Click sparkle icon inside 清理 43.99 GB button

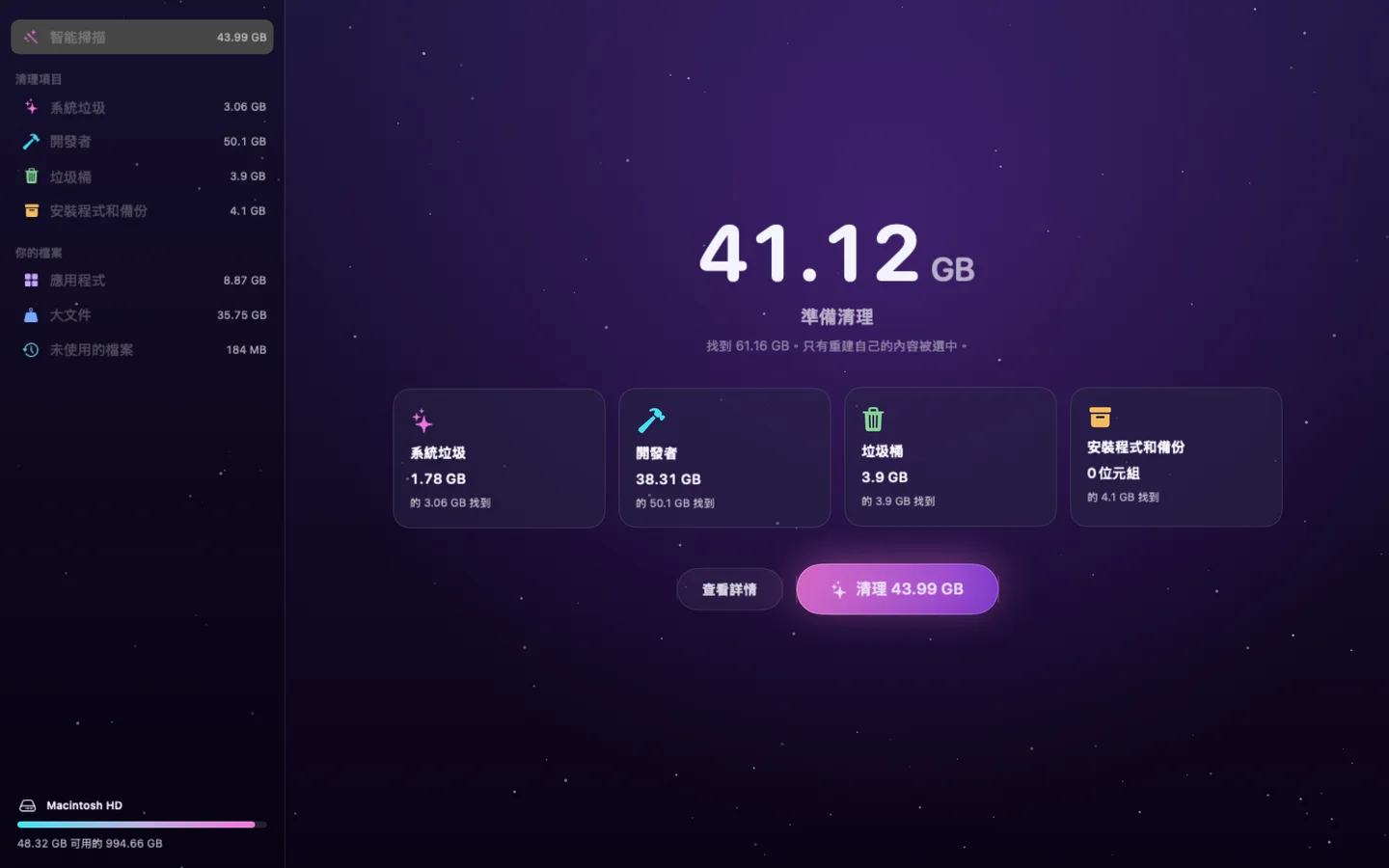tap(838, 589)
